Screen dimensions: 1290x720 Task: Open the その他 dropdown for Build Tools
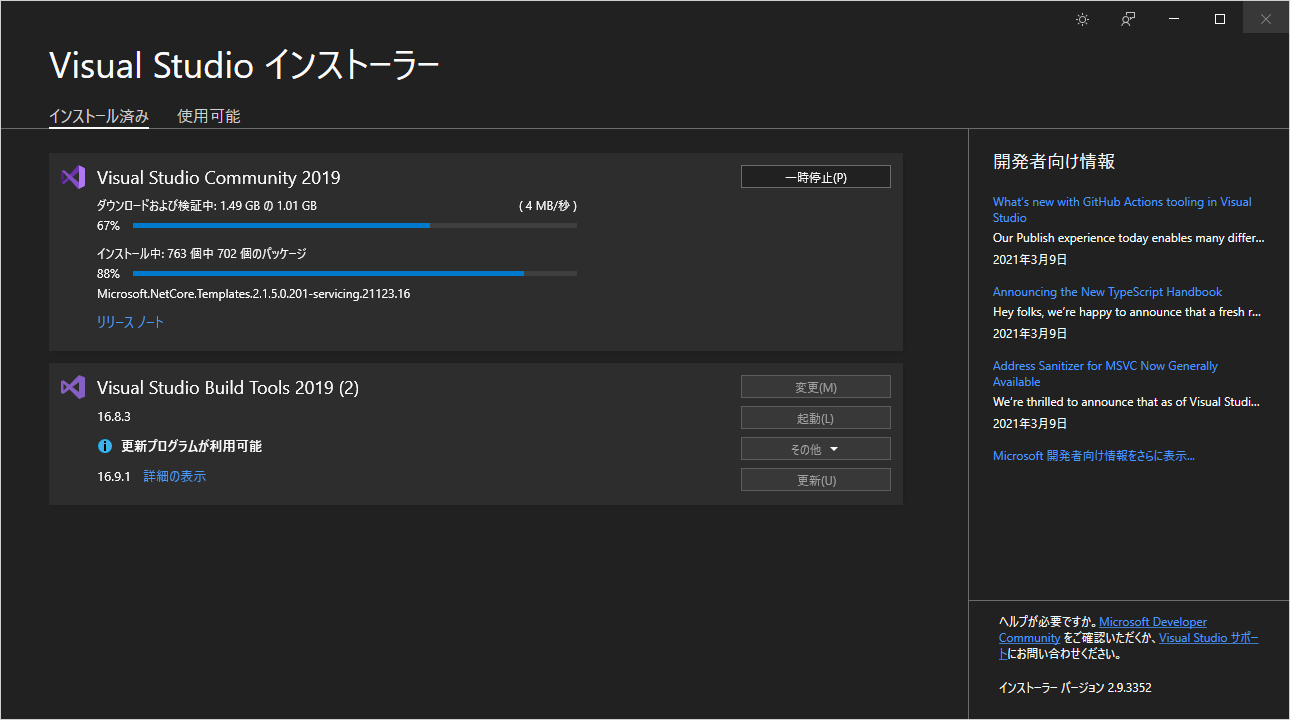pyautogui.click(x=816, y=449)
